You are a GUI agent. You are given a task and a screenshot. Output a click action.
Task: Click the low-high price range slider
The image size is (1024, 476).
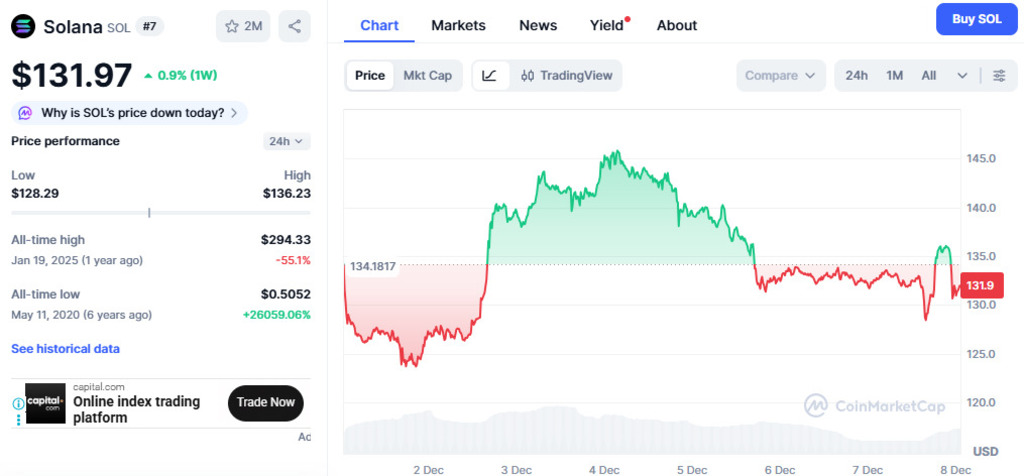pyautogui.click(x=160, y=212)
